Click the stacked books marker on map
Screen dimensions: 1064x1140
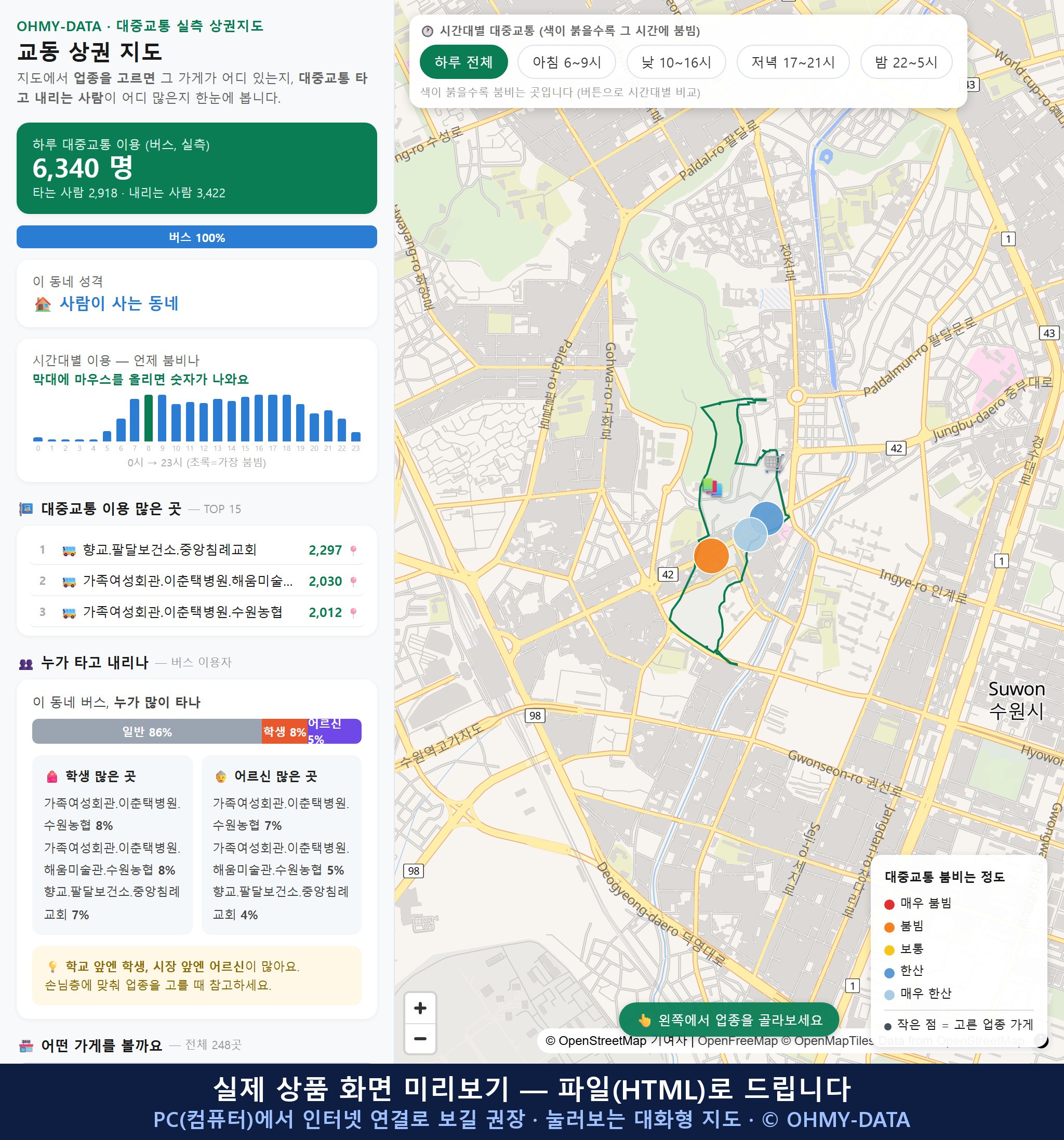(712, 488)
